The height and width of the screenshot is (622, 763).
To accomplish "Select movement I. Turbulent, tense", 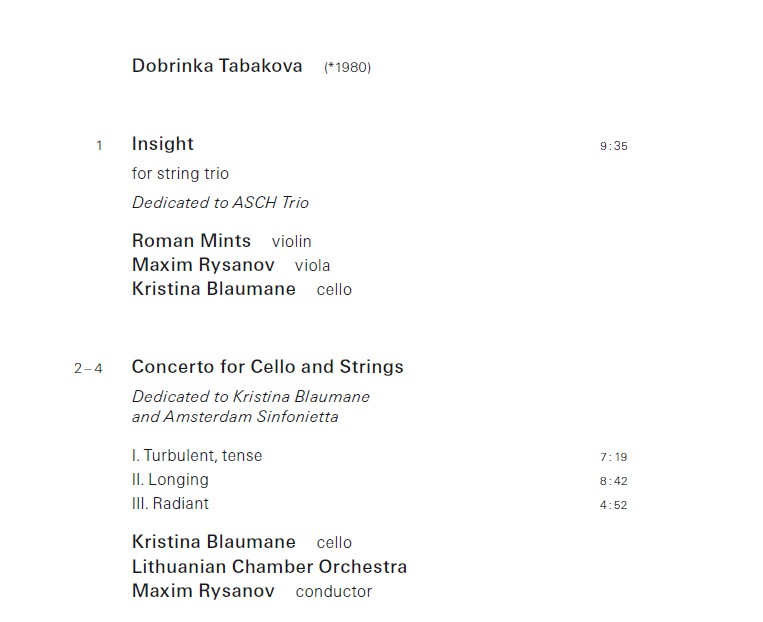I will [x=197, y=456].
